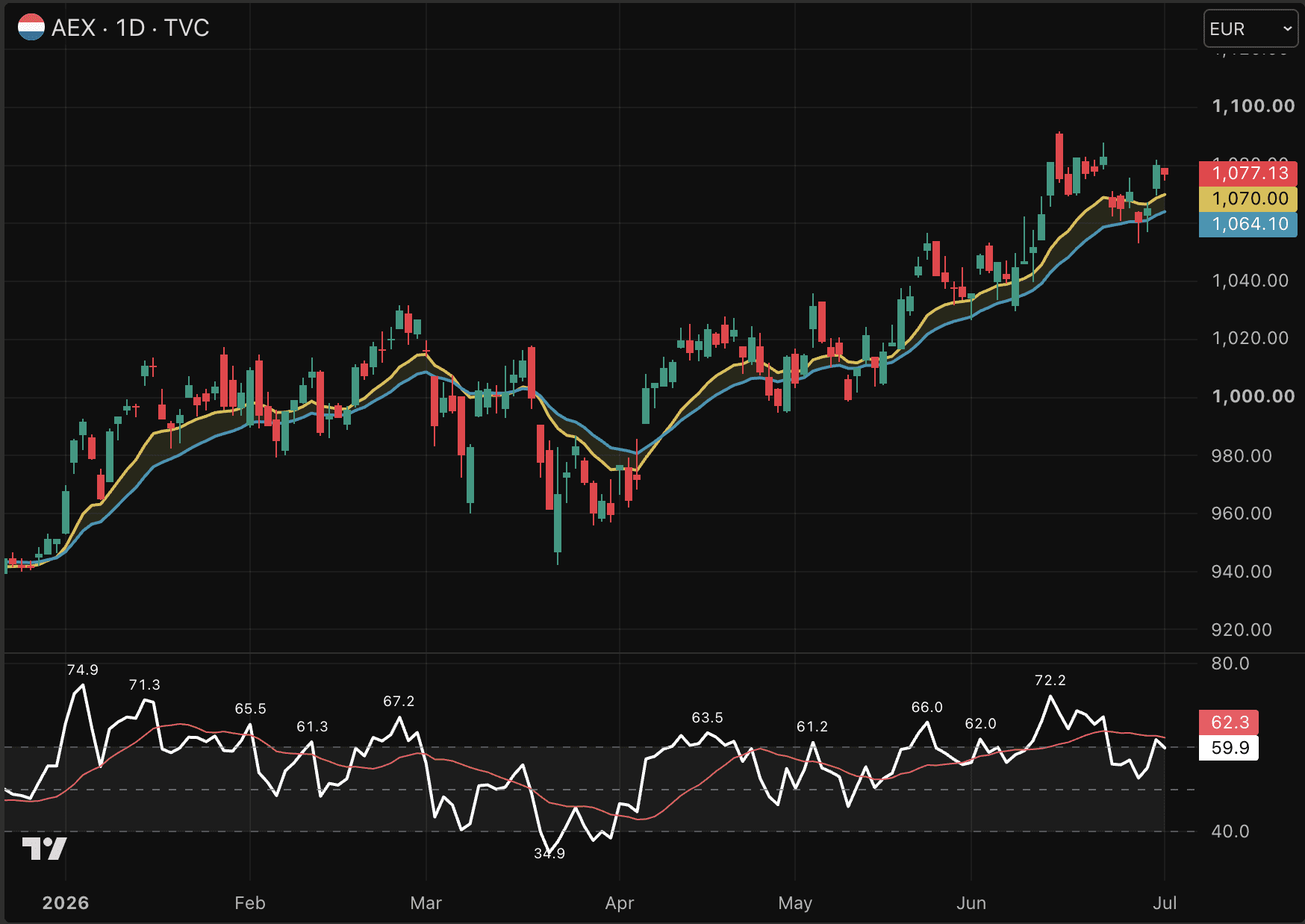Click the AEX · 1D · TVC symbol title
Viewport: 1305px width, 924px height.
[131, 28]
